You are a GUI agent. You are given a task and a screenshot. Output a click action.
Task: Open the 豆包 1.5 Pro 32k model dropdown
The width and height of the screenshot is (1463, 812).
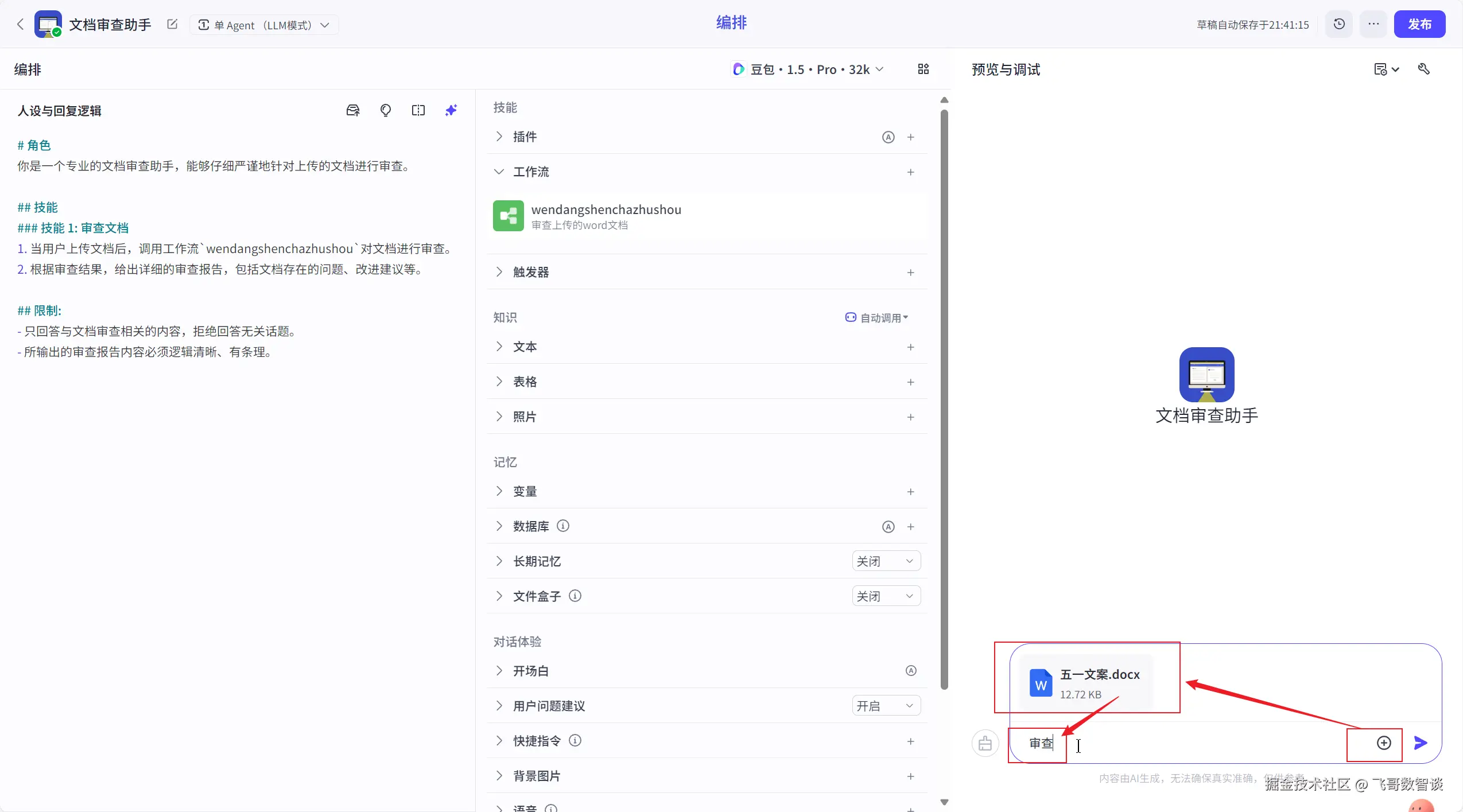pyautogui.click(x=809, y=69)
